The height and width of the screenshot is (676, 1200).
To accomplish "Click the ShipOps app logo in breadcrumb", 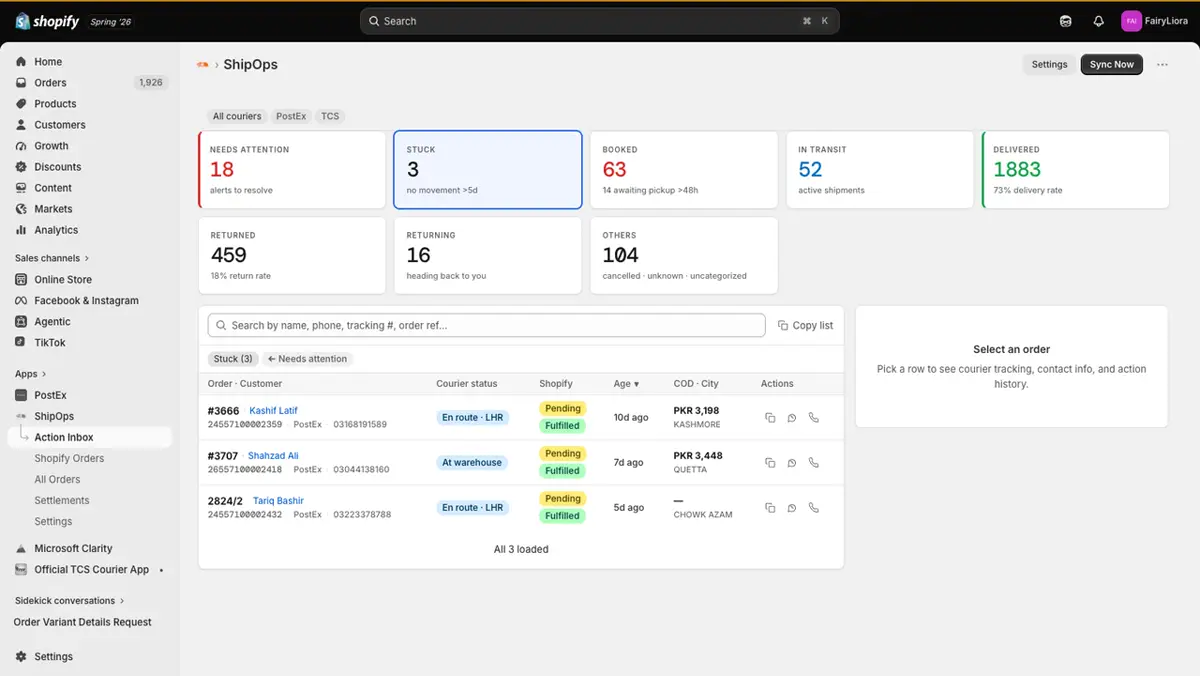I will pyautogui.click(x=203, y=64).
